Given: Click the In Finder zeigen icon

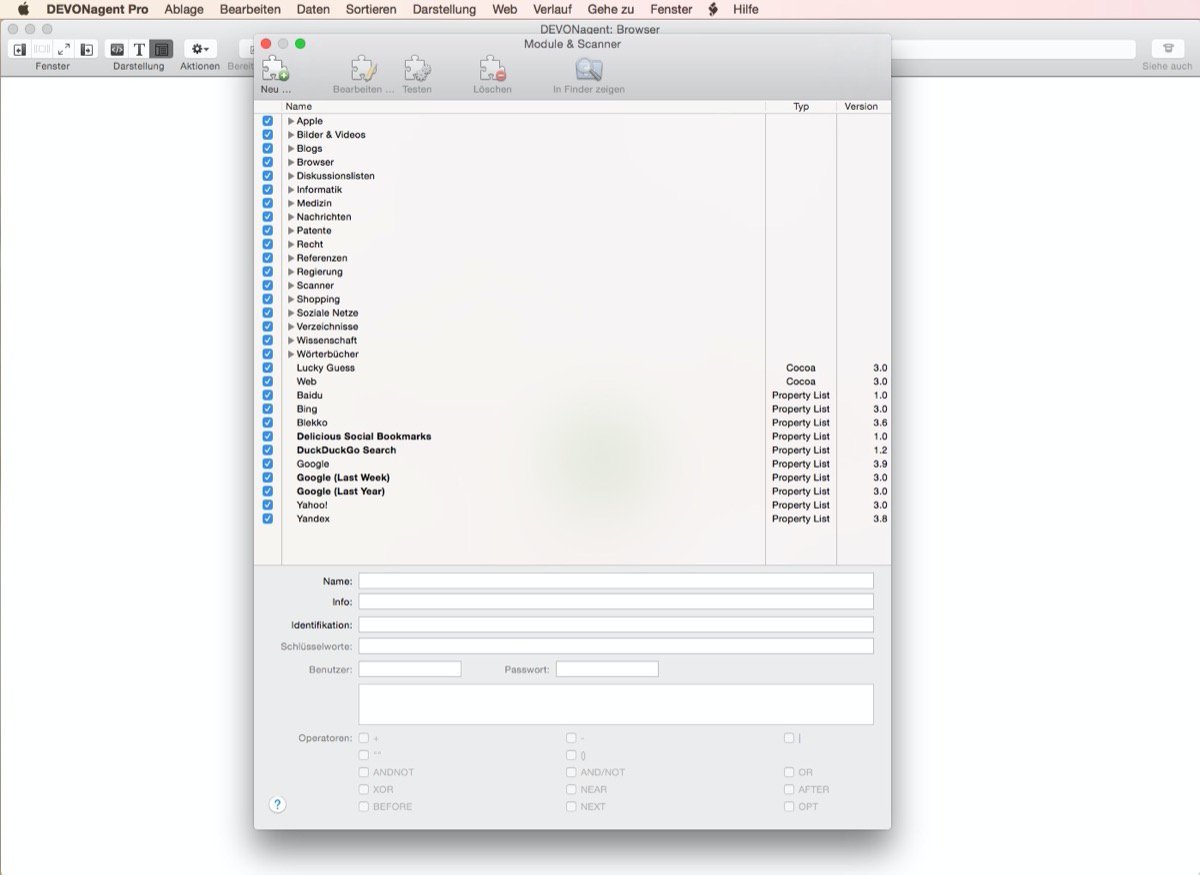Looking at the screenshot, I should pyautogui.click(x=589, y=69).
